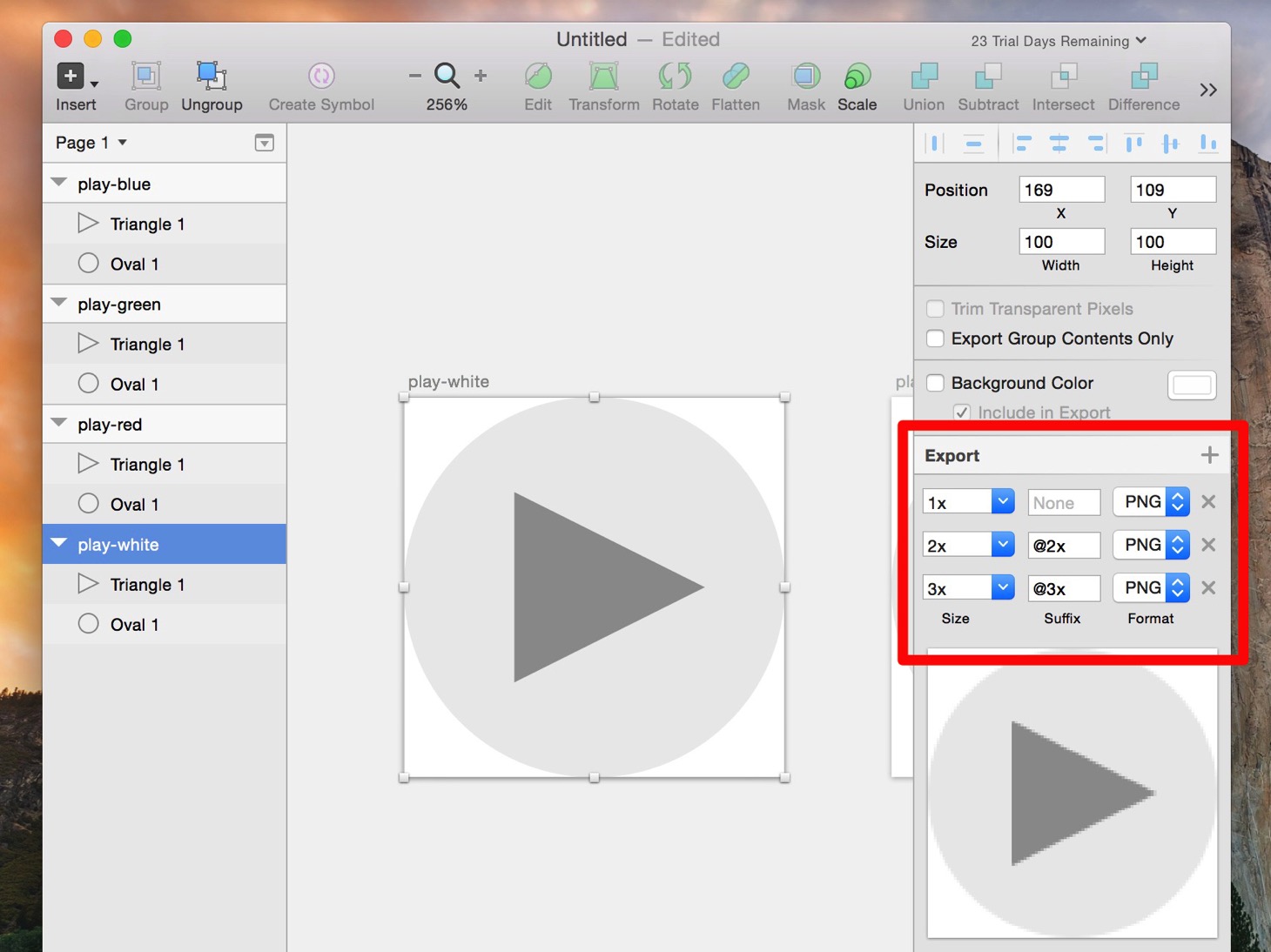Viewport: 1271px width, 952px height.
Task: Check the Background Color option
Action: point(936,383)
